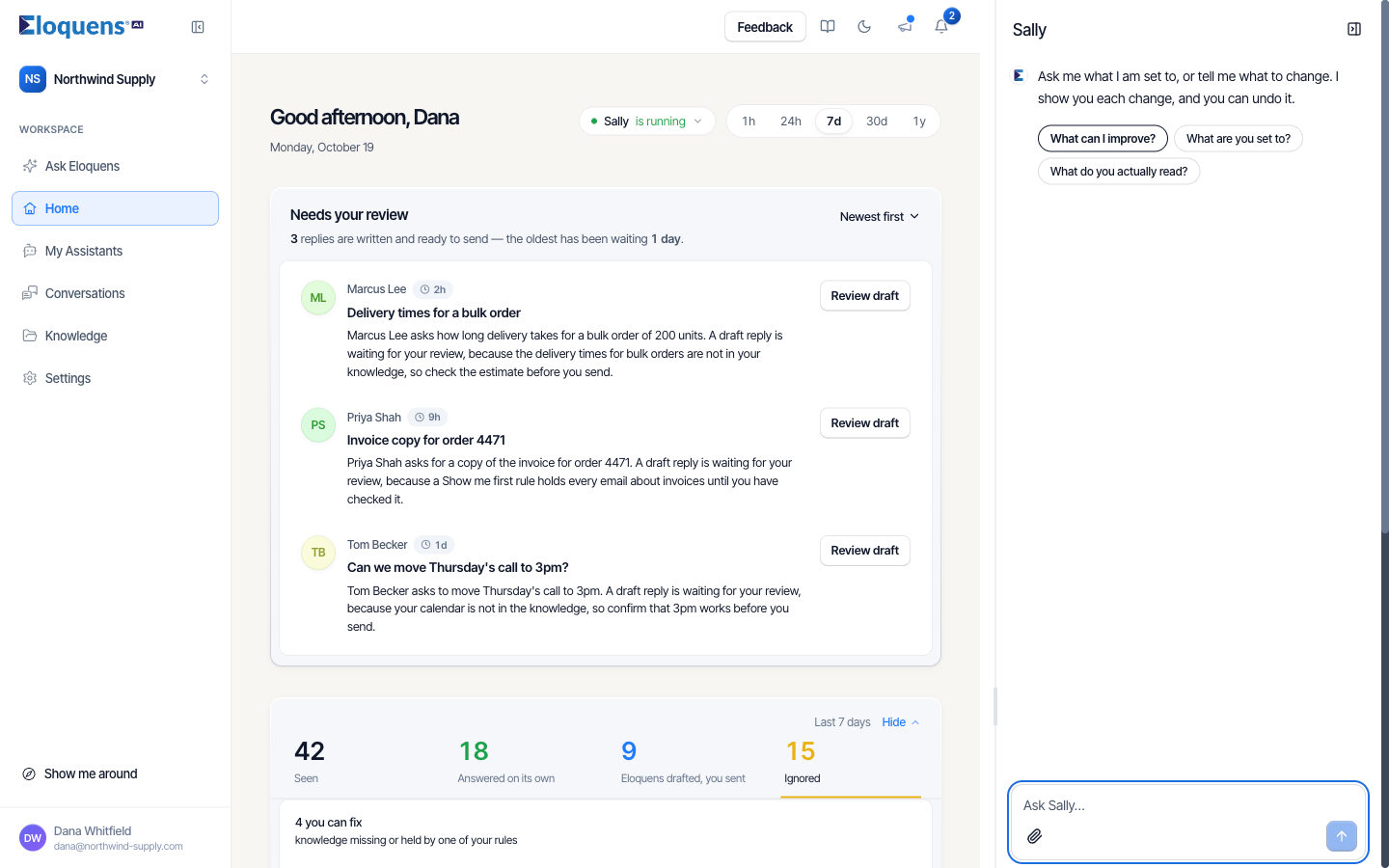Collapse the Sally side panel icon
Screen dimensions: 1389x868
tap(1354, 29)
